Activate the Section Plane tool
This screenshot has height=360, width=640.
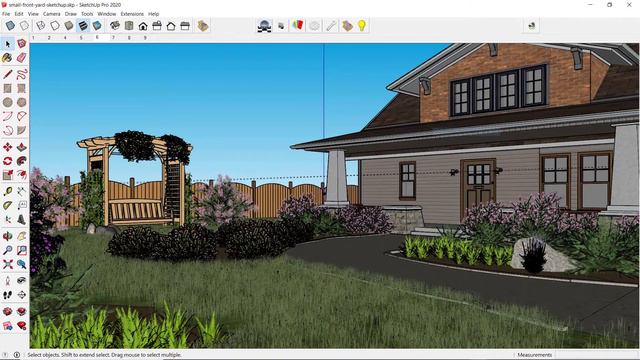click(22, 294)
